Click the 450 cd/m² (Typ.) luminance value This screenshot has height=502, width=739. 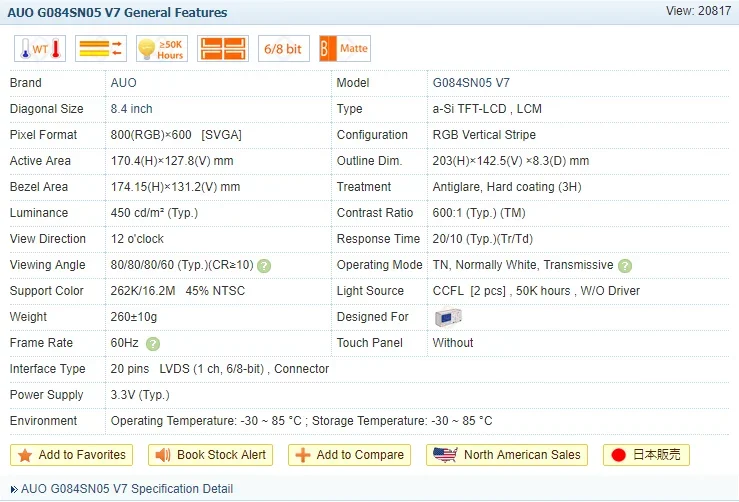[x=154, y=213]
